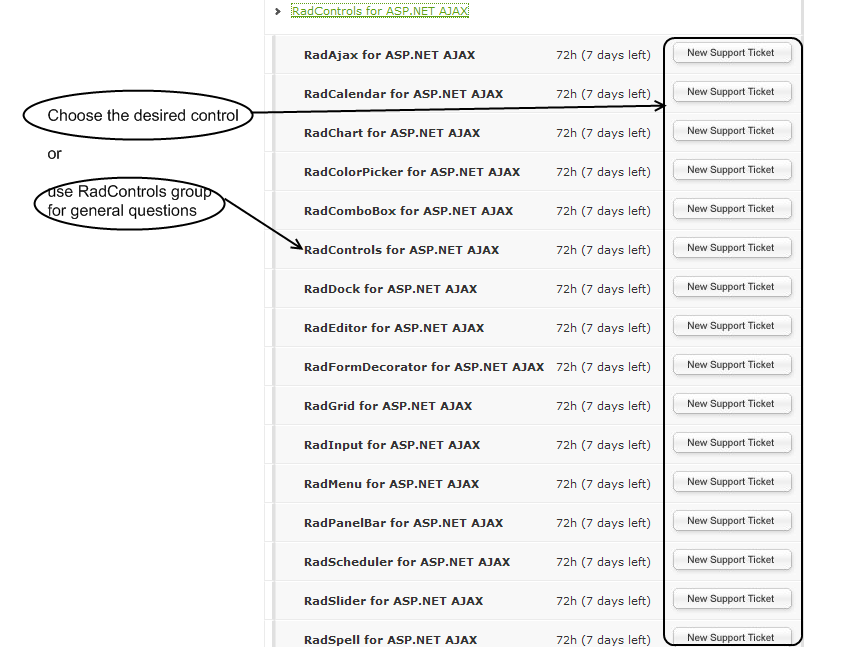This screenshot has height=647, width=865.
Task: Click RadEditor for ASP.NET AJAX text
Action: point(394,328)
